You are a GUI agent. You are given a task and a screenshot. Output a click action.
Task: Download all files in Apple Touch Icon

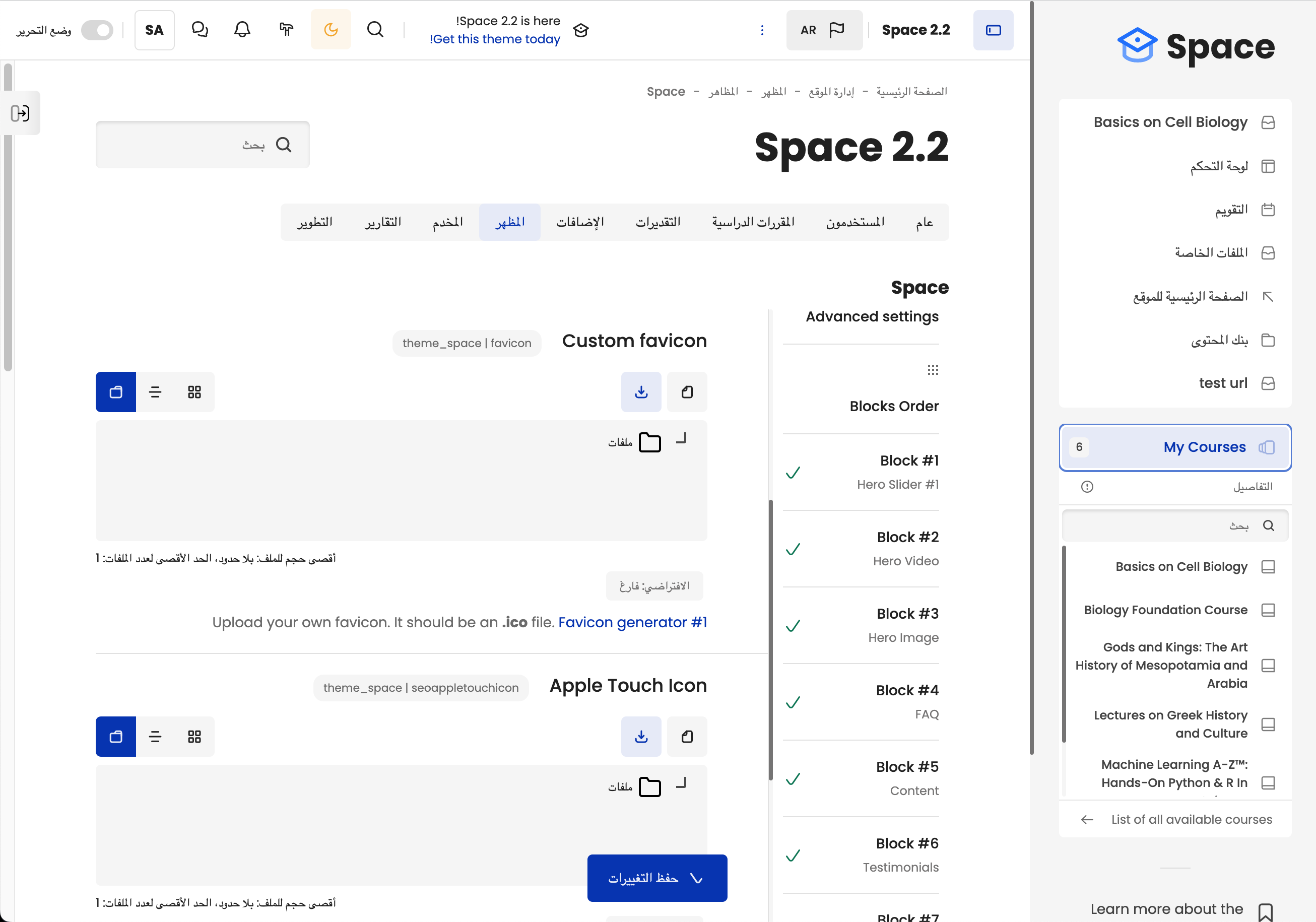(641, 736)
